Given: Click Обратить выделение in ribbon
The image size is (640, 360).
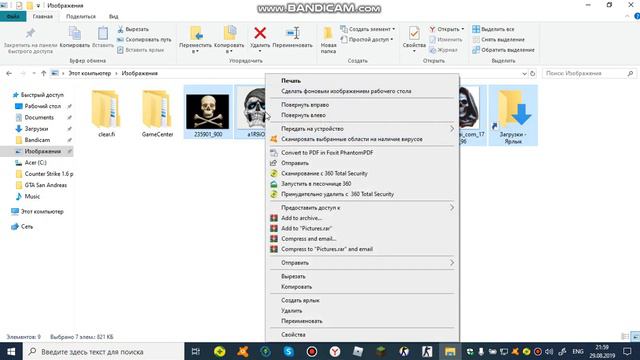Looking at the screenshot, I should point(503,50).
